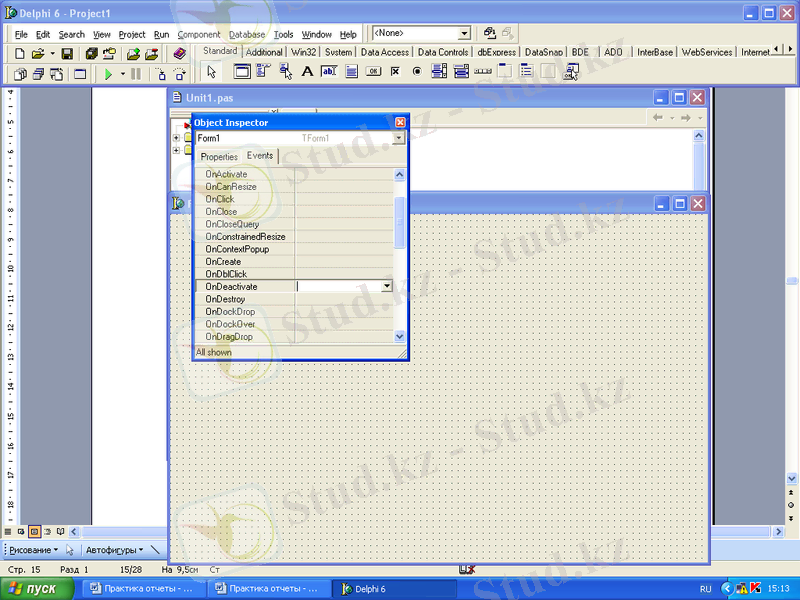Select the CheckBox component icon

click(x=395, y=72)
